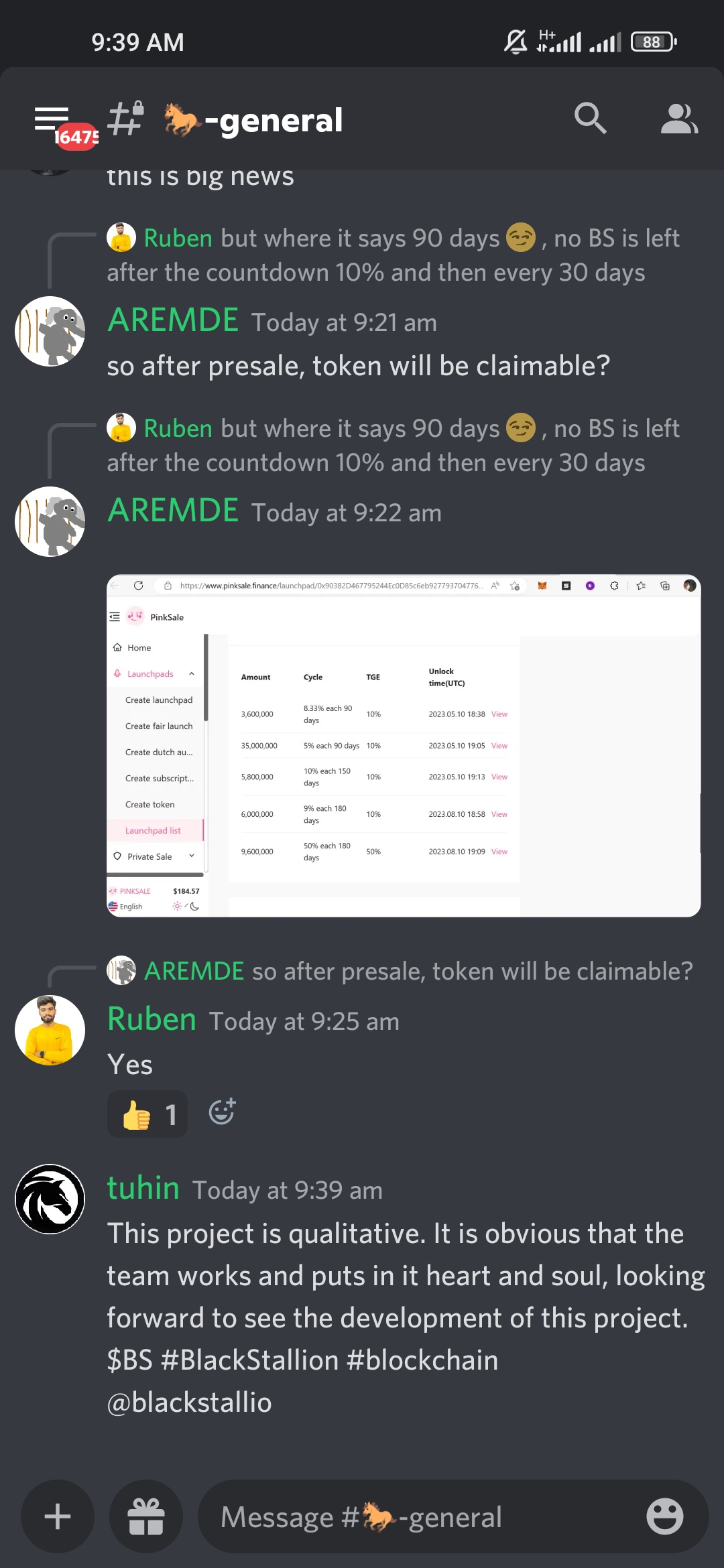Tap the locked channel hash icon

coord(126,119)
